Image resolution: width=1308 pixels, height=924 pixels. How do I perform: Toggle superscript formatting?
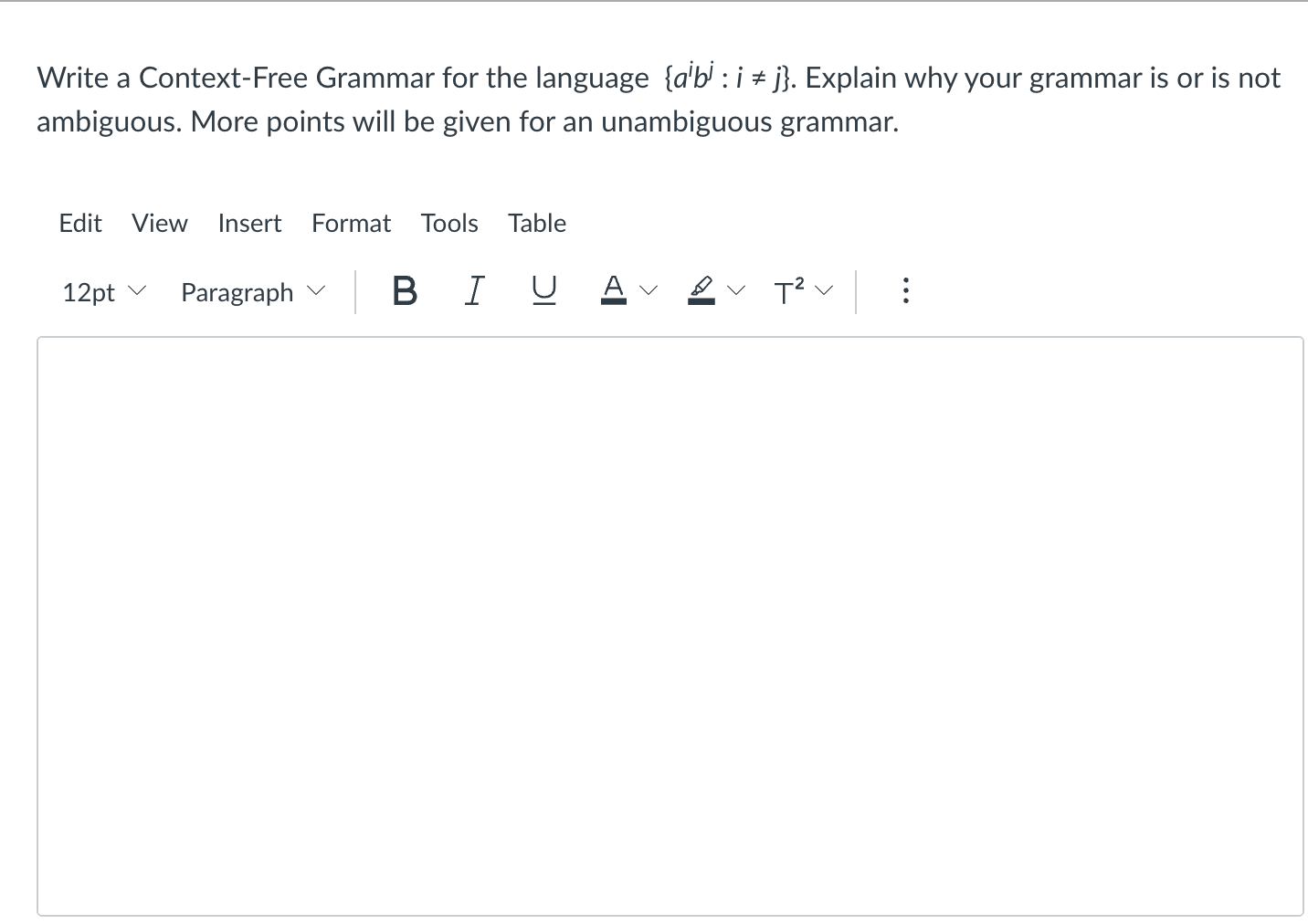click(789, 289)
